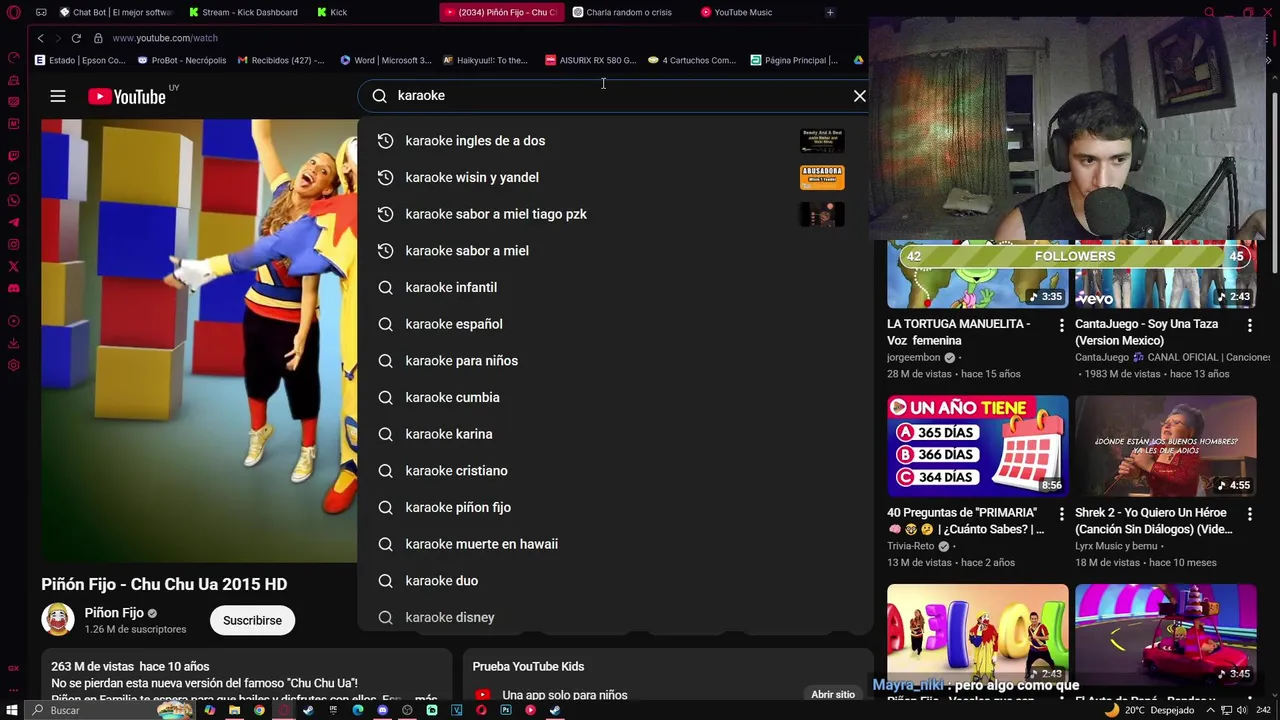Open more options for Shrek 2 video
The image size is (1280, 720).
(x=1250, y=514)
